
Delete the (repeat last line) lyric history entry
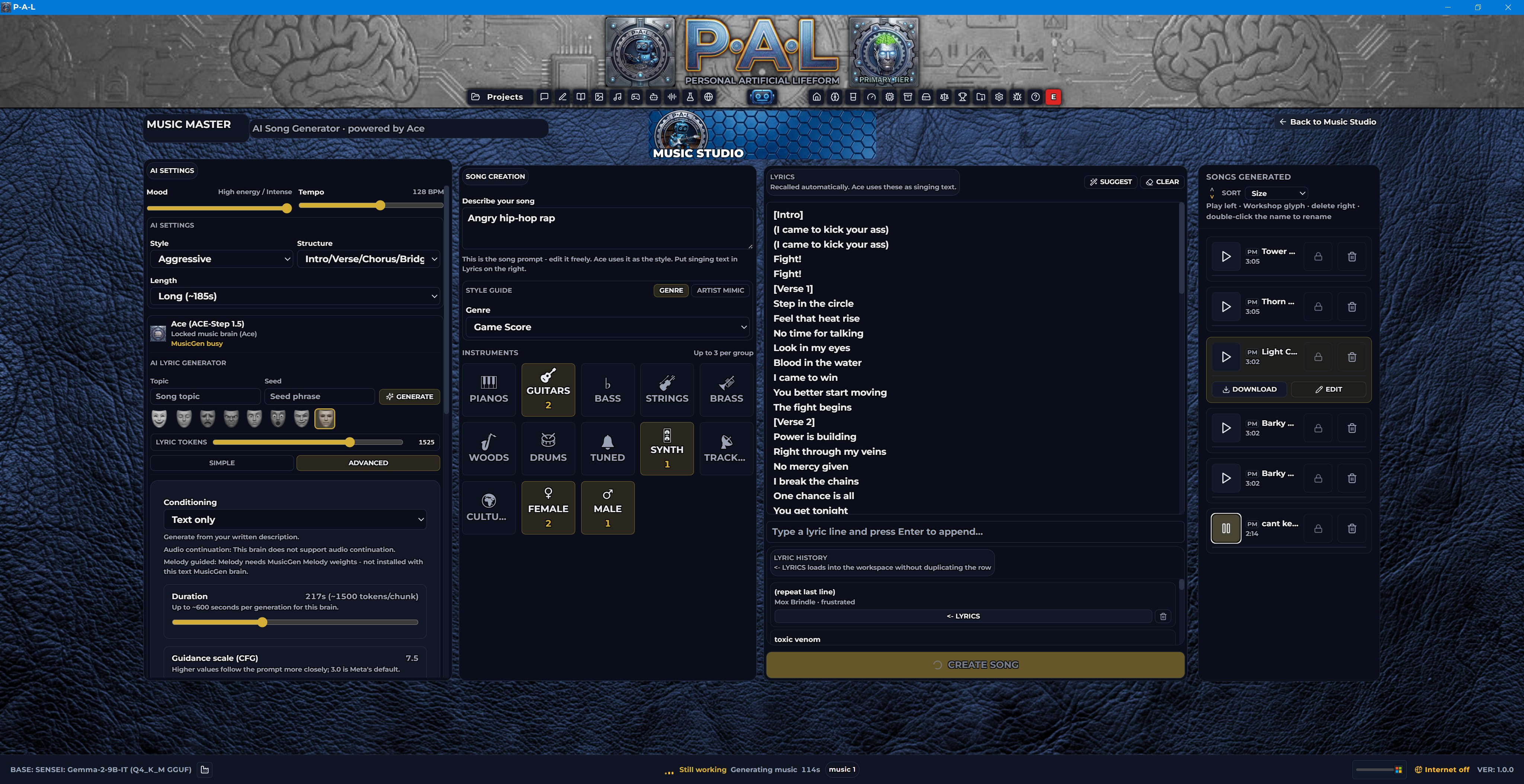click(1163, 616)
